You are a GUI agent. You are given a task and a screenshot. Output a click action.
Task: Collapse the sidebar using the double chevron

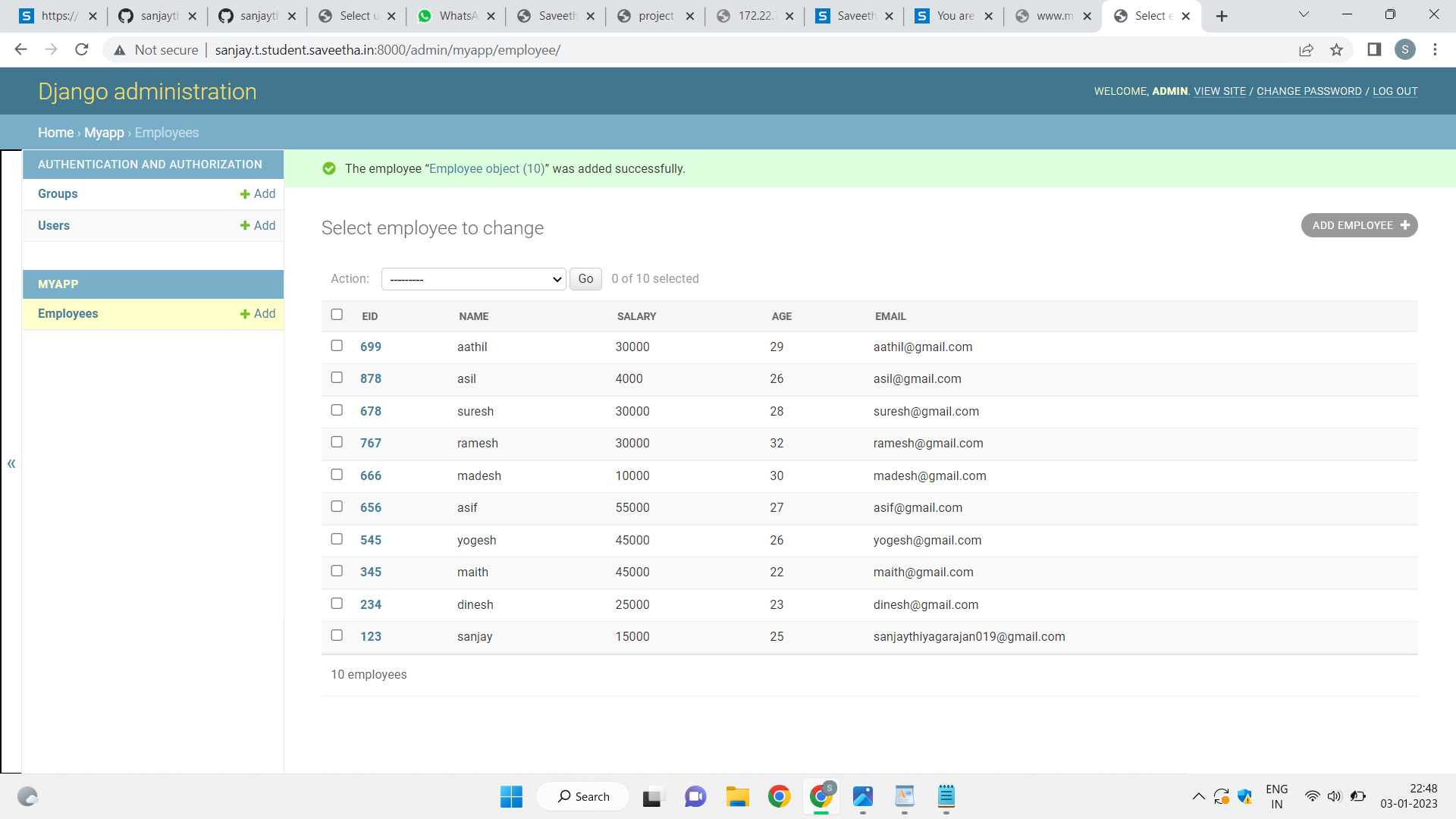(x=11, y=463)
